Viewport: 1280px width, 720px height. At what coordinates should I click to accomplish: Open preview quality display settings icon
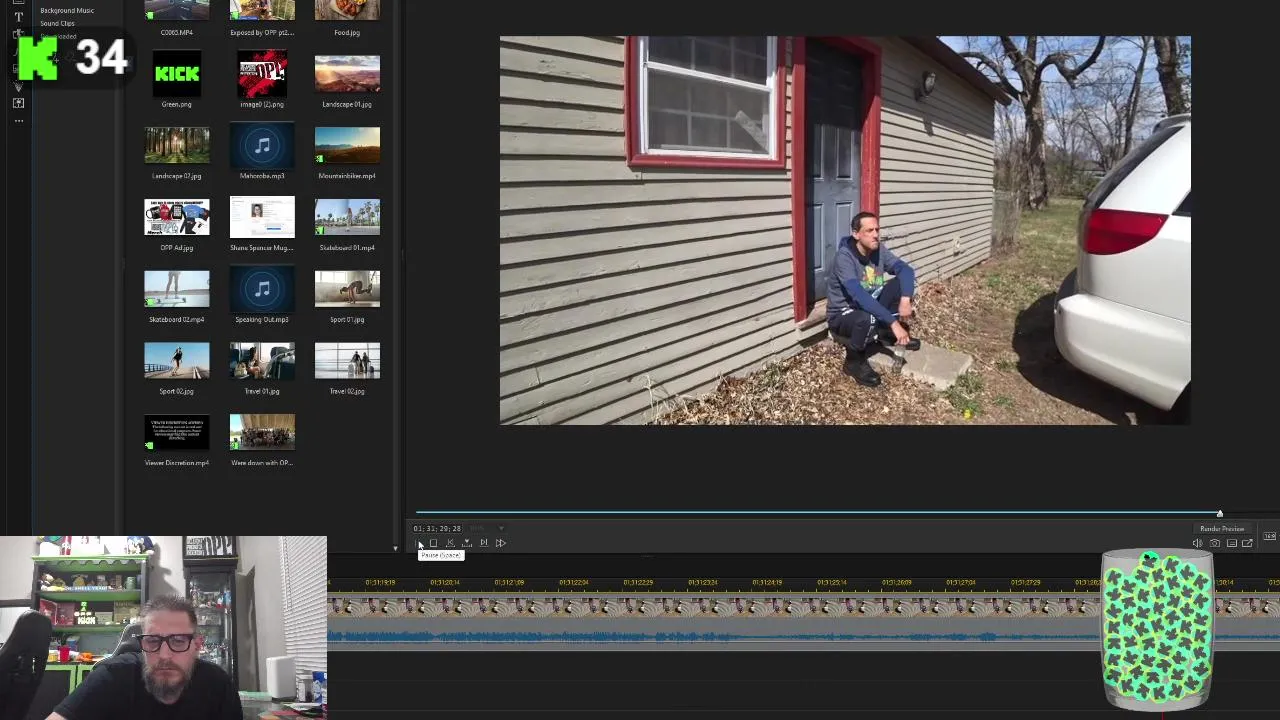(x=1232, y=543)
